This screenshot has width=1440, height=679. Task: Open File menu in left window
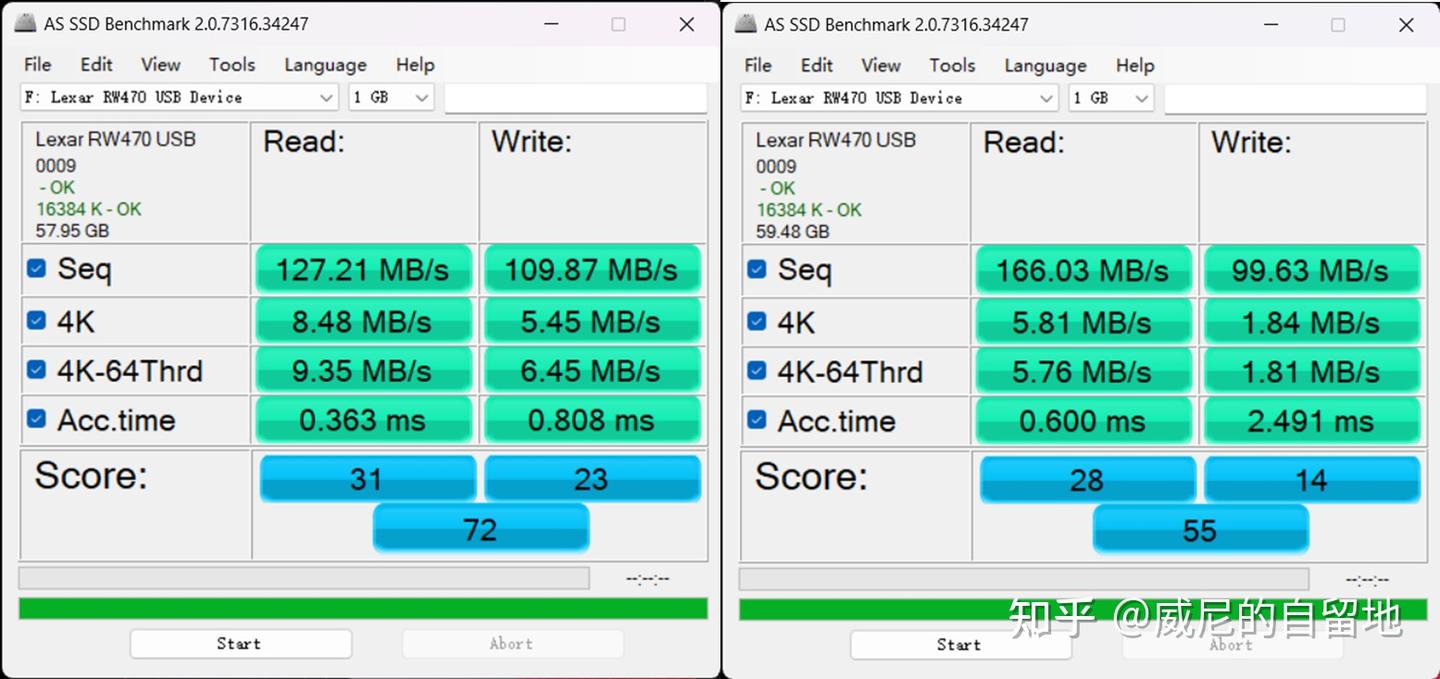click(x=37, y=65)
